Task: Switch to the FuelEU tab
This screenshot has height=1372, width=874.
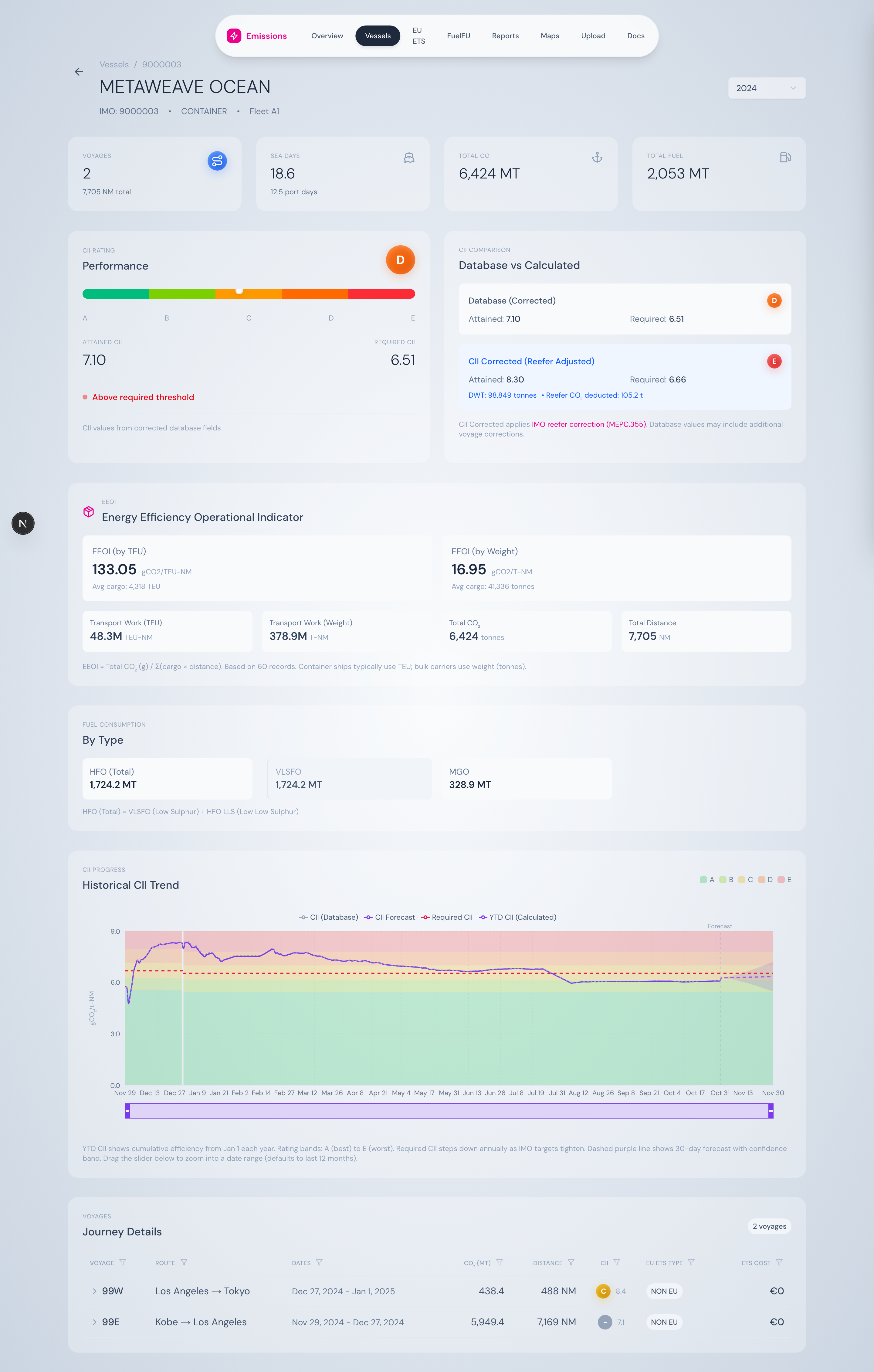Action: point(458,36)
